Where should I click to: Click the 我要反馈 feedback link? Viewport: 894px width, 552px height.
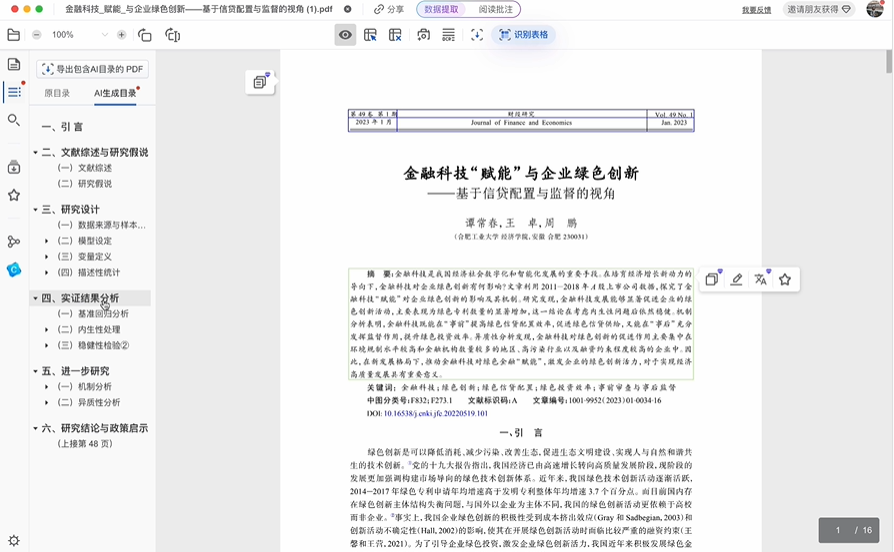click(x=756, y=10)
